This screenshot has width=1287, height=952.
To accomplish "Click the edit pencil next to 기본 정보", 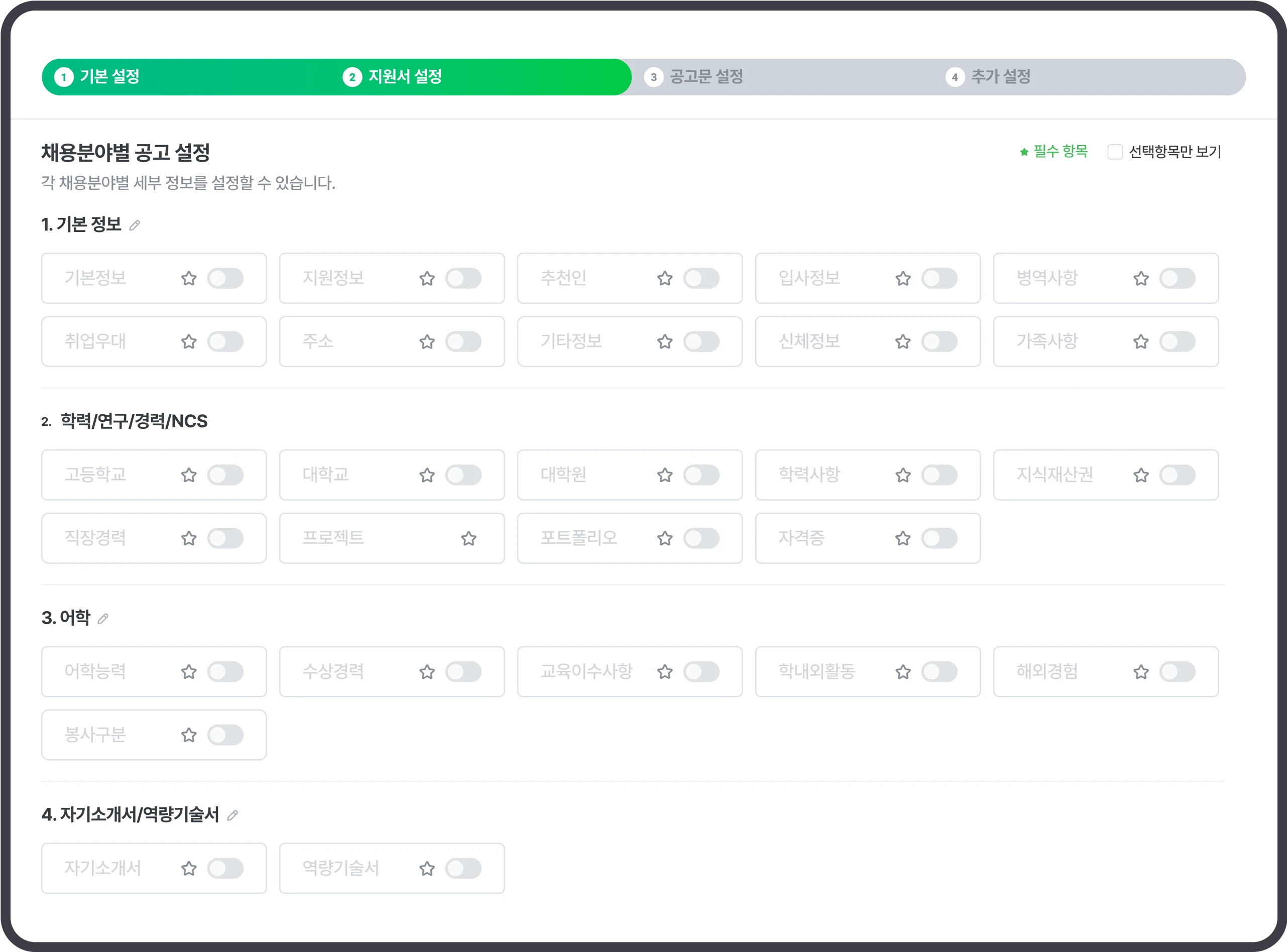I will click(136, 225).
